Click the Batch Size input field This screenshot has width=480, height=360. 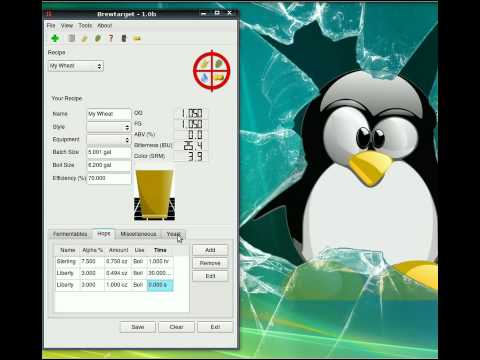click(x=109, y=152)
